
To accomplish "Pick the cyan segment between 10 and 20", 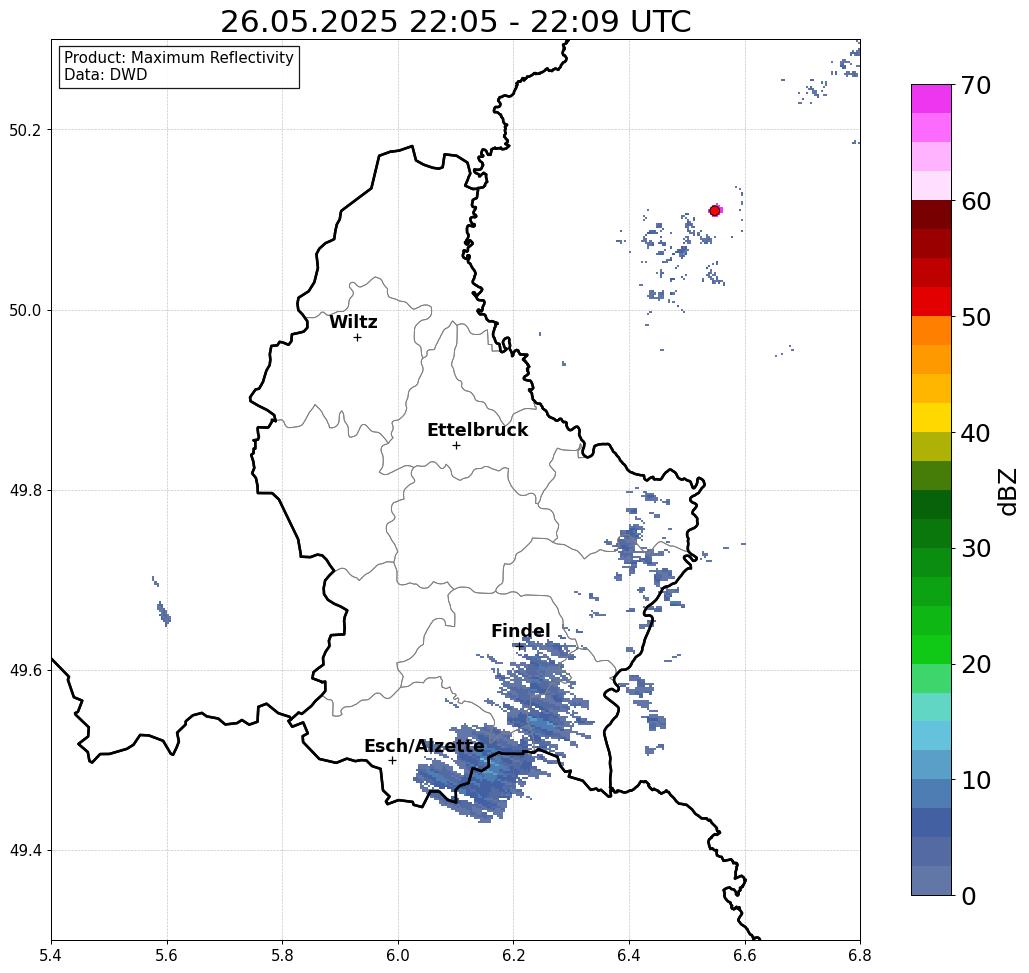I will pos(931,736).
